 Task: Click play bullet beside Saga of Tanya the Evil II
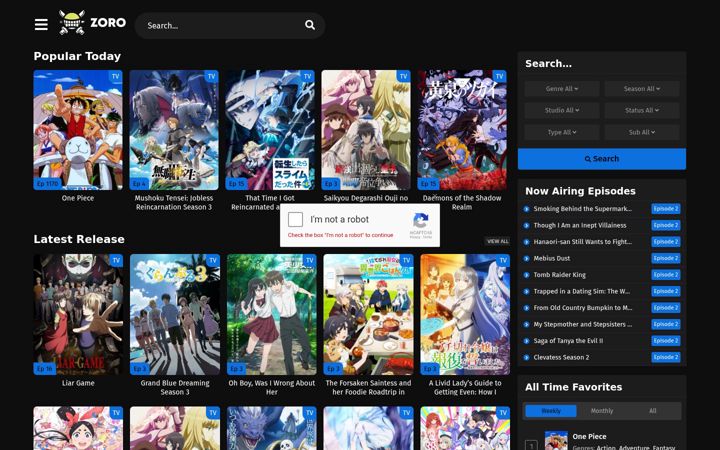[x=527, y=341]
